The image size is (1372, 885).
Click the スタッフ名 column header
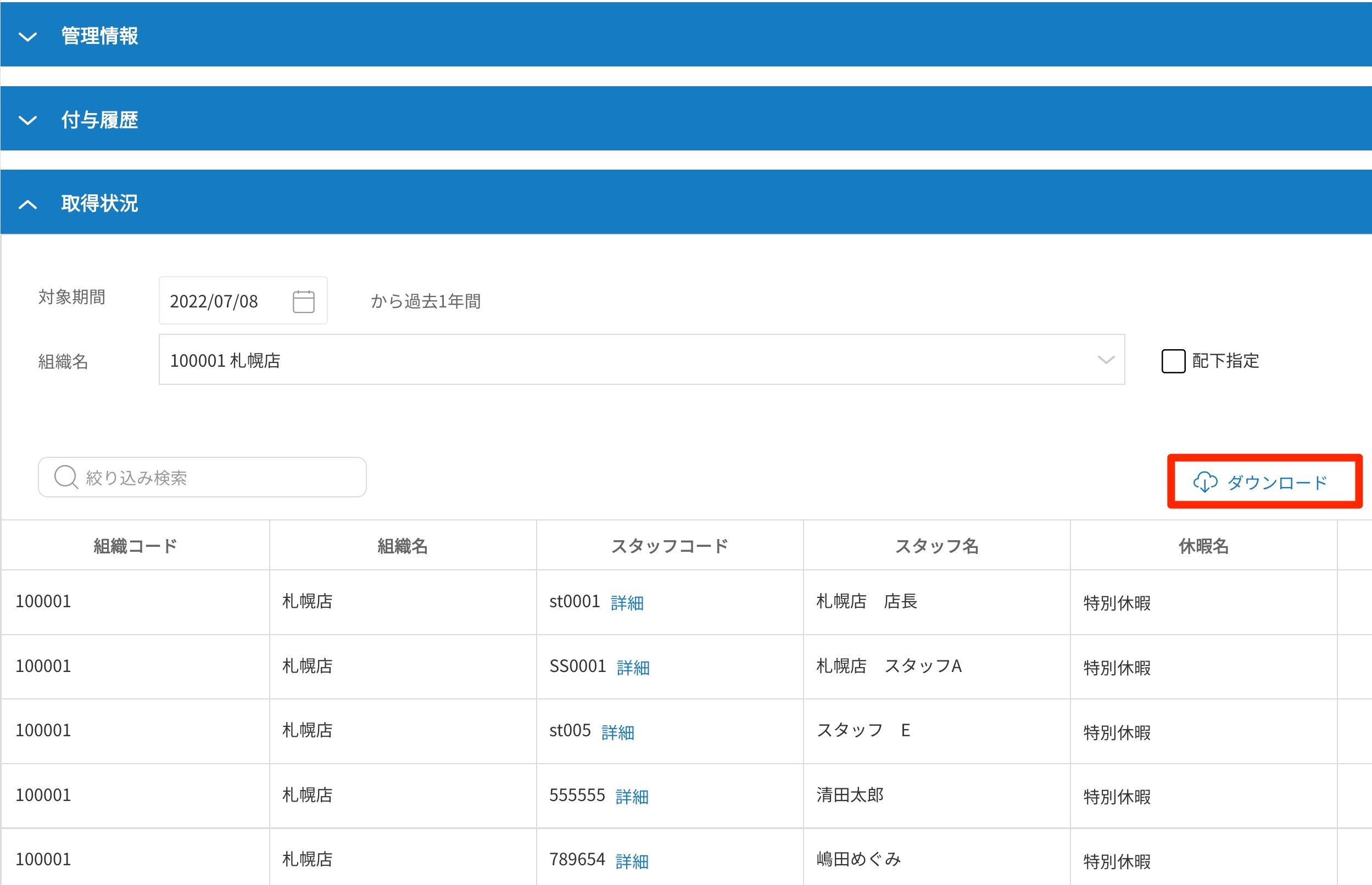[936, 546]
